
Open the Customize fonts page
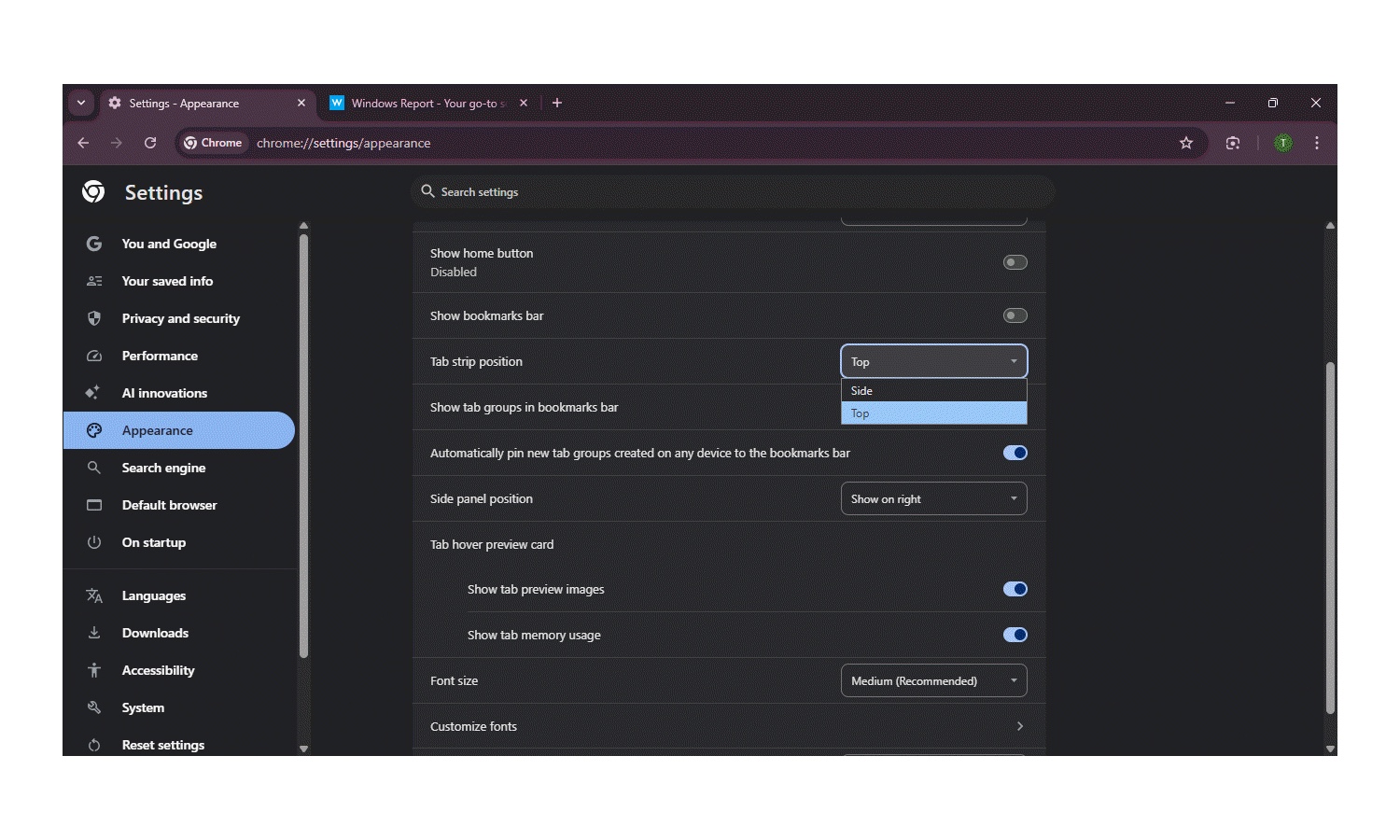[x=728, y=726]
